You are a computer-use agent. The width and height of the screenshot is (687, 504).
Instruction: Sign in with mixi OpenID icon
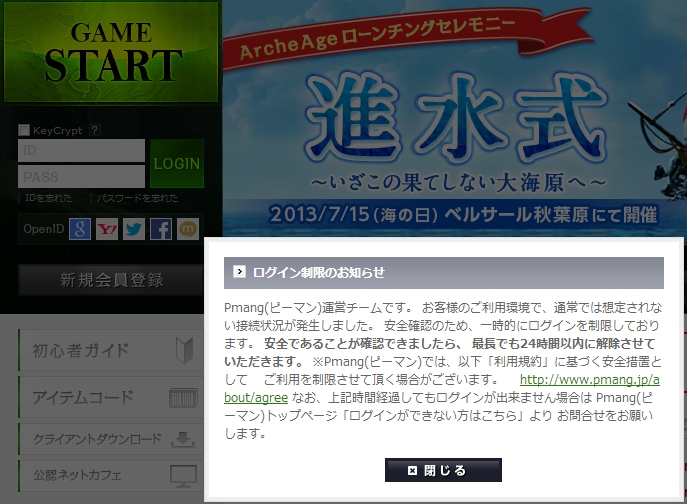click(x=188, y=229)
